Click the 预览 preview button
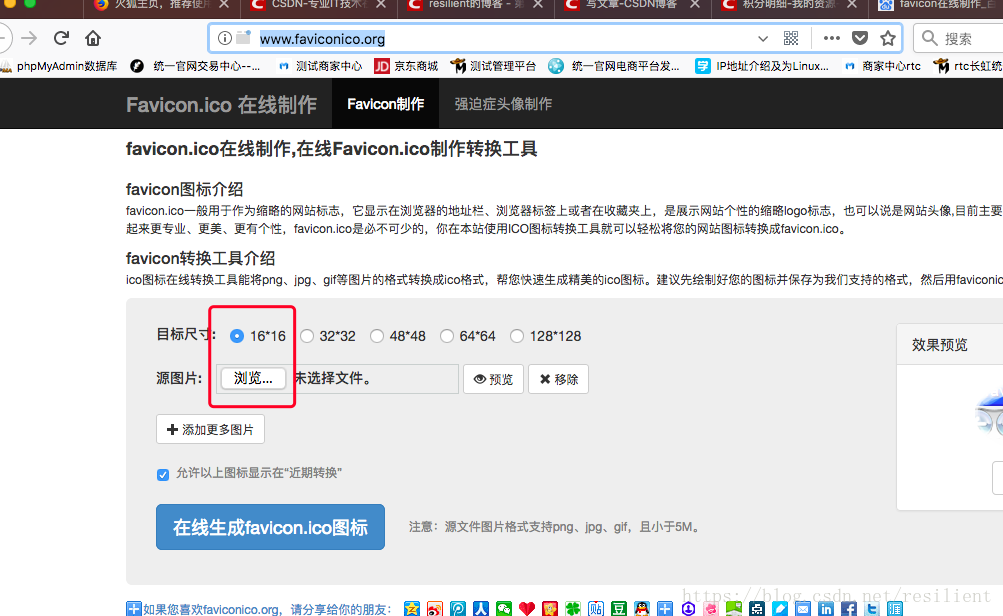 tap(493, 379)
